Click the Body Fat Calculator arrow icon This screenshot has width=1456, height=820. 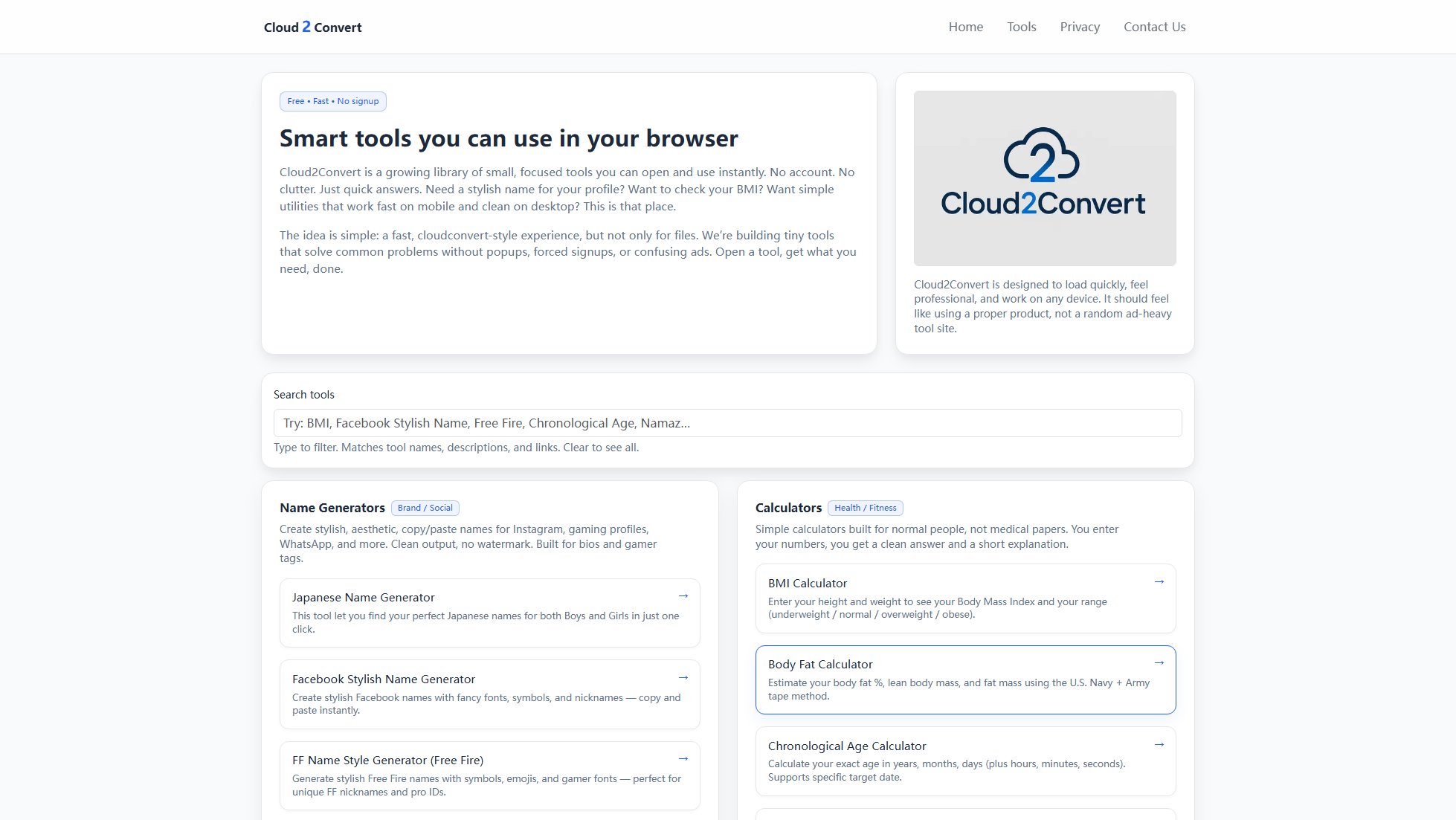(1159, 662)
